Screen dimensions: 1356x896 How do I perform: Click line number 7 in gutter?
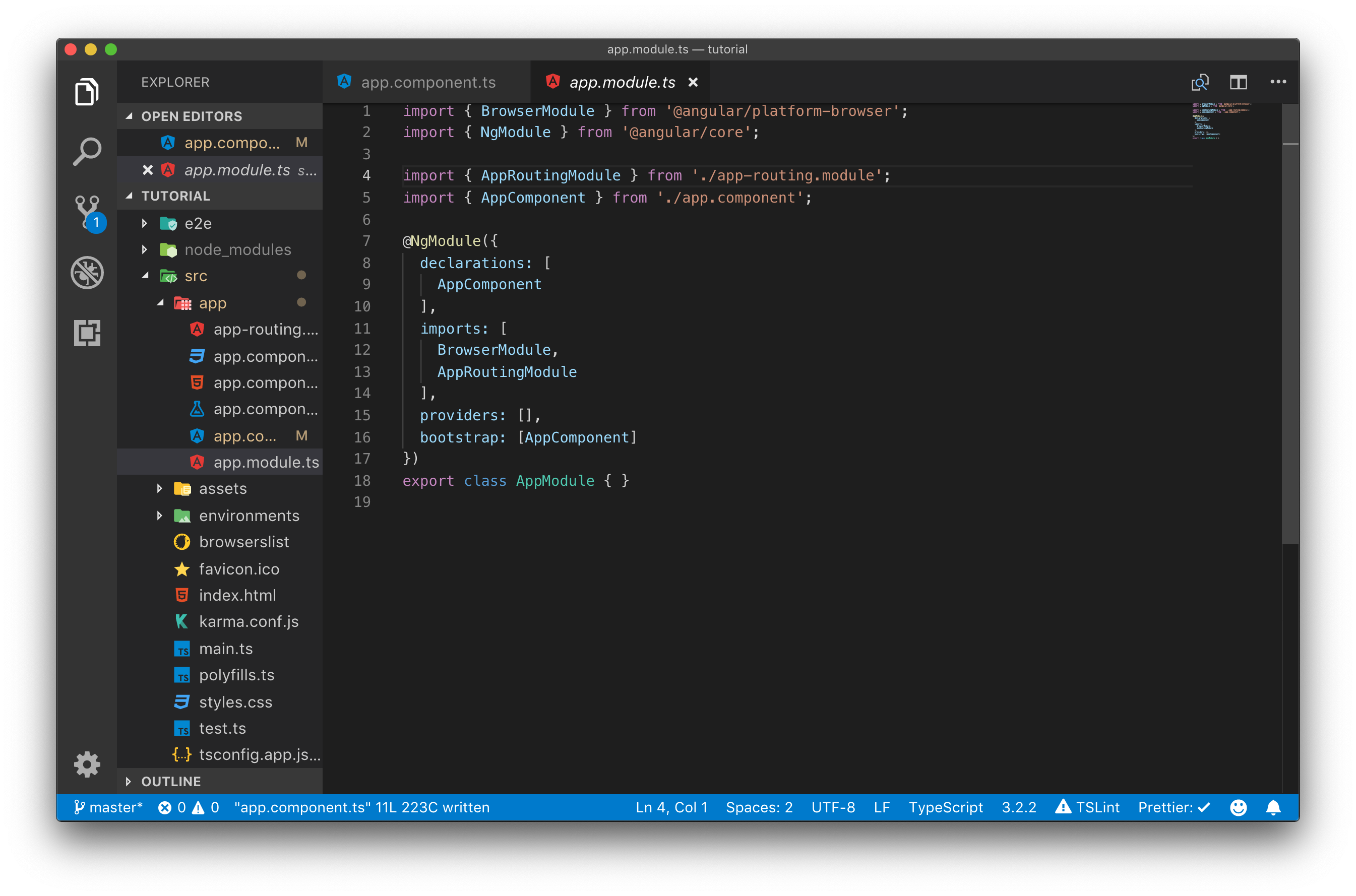point(366,241)
